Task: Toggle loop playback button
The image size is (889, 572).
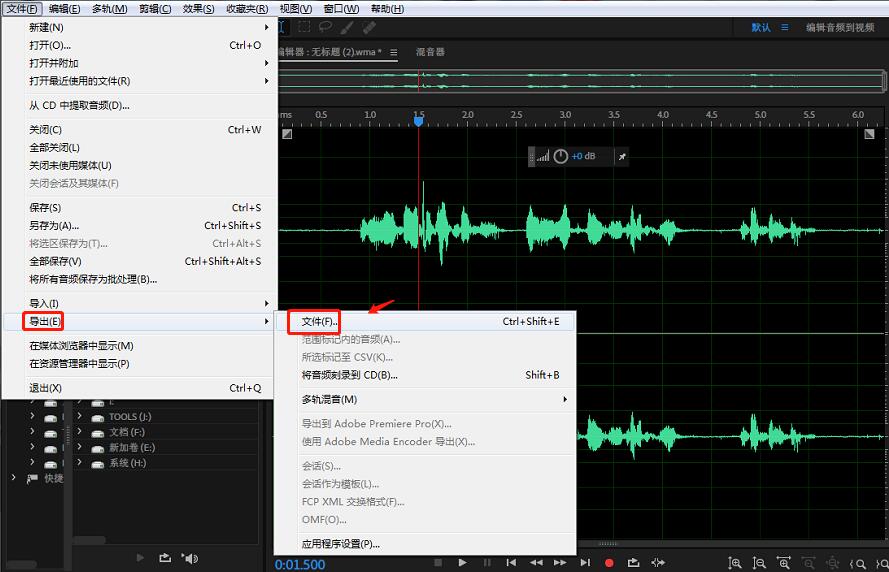Action: click(x=633, y=562)
